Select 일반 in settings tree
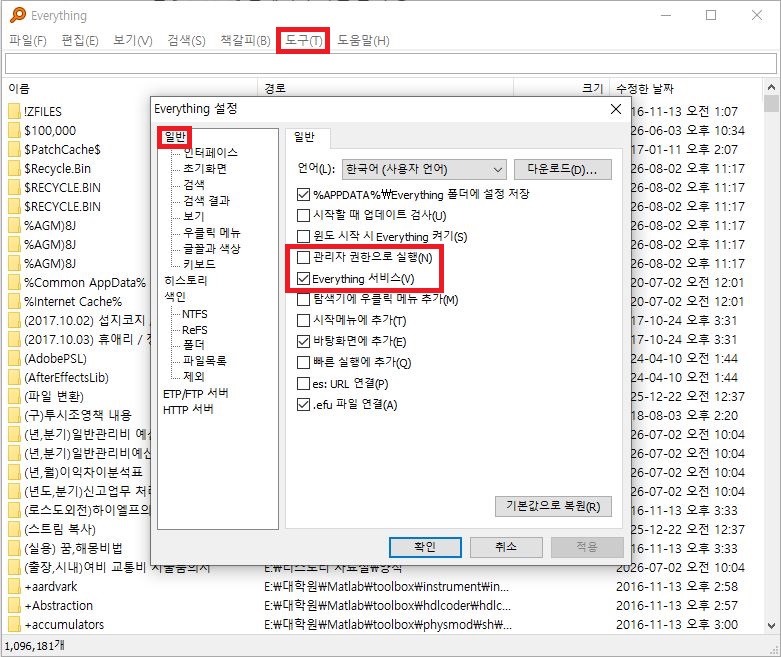This screenshot has height=657, width=781. (175, 137)
